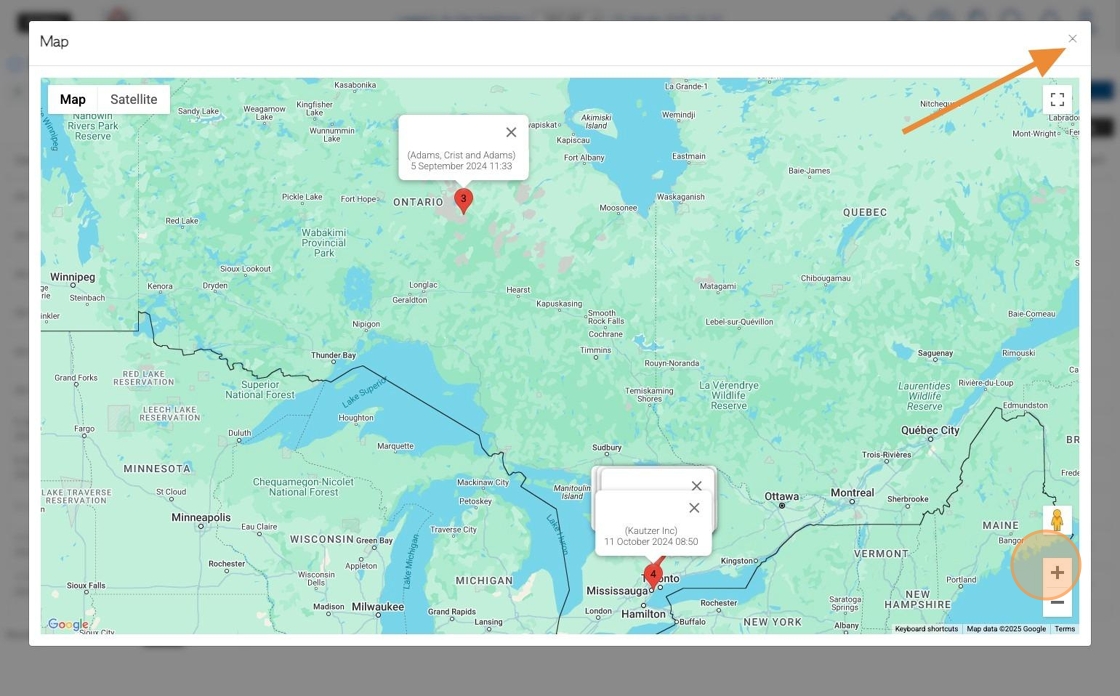Open the map Terms link

1064,629
